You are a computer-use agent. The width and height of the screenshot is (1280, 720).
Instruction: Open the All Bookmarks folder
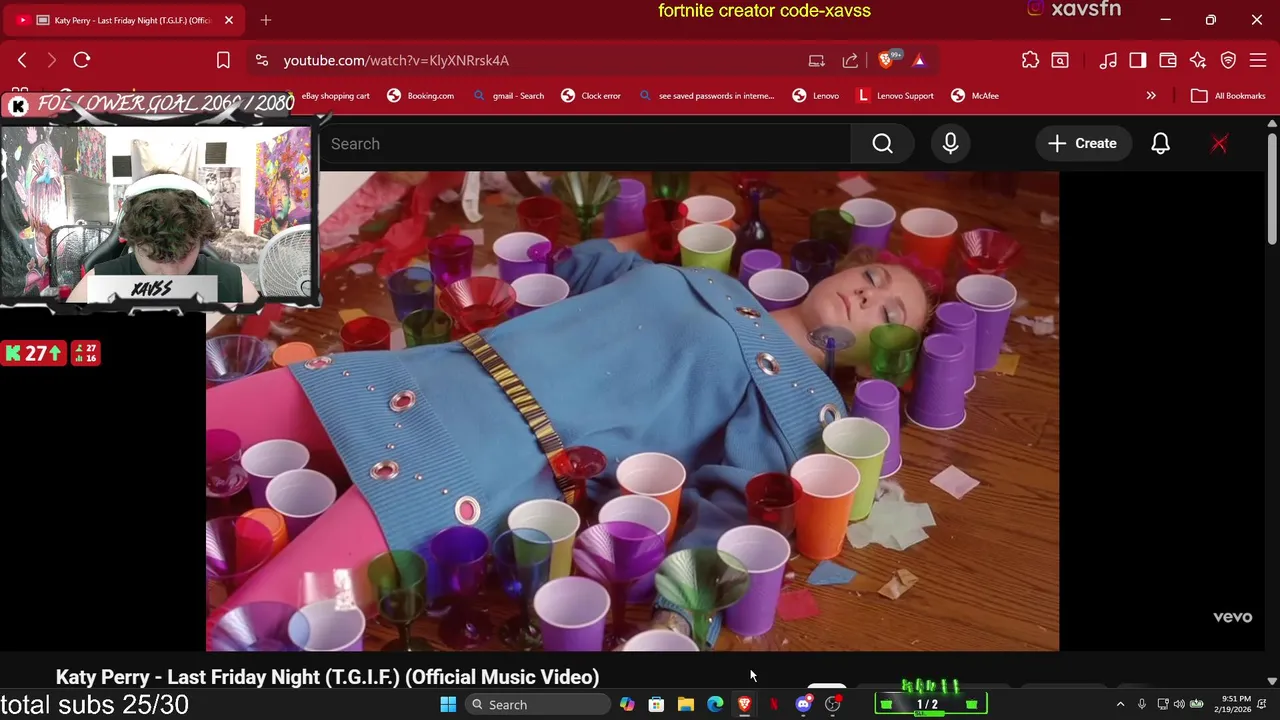(1228, 96)
